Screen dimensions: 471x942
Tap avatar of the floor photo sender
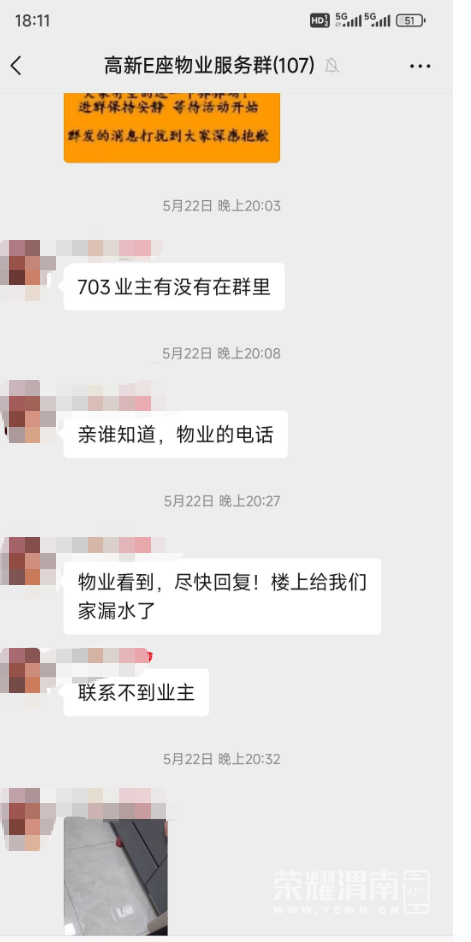tap(25, 819)
